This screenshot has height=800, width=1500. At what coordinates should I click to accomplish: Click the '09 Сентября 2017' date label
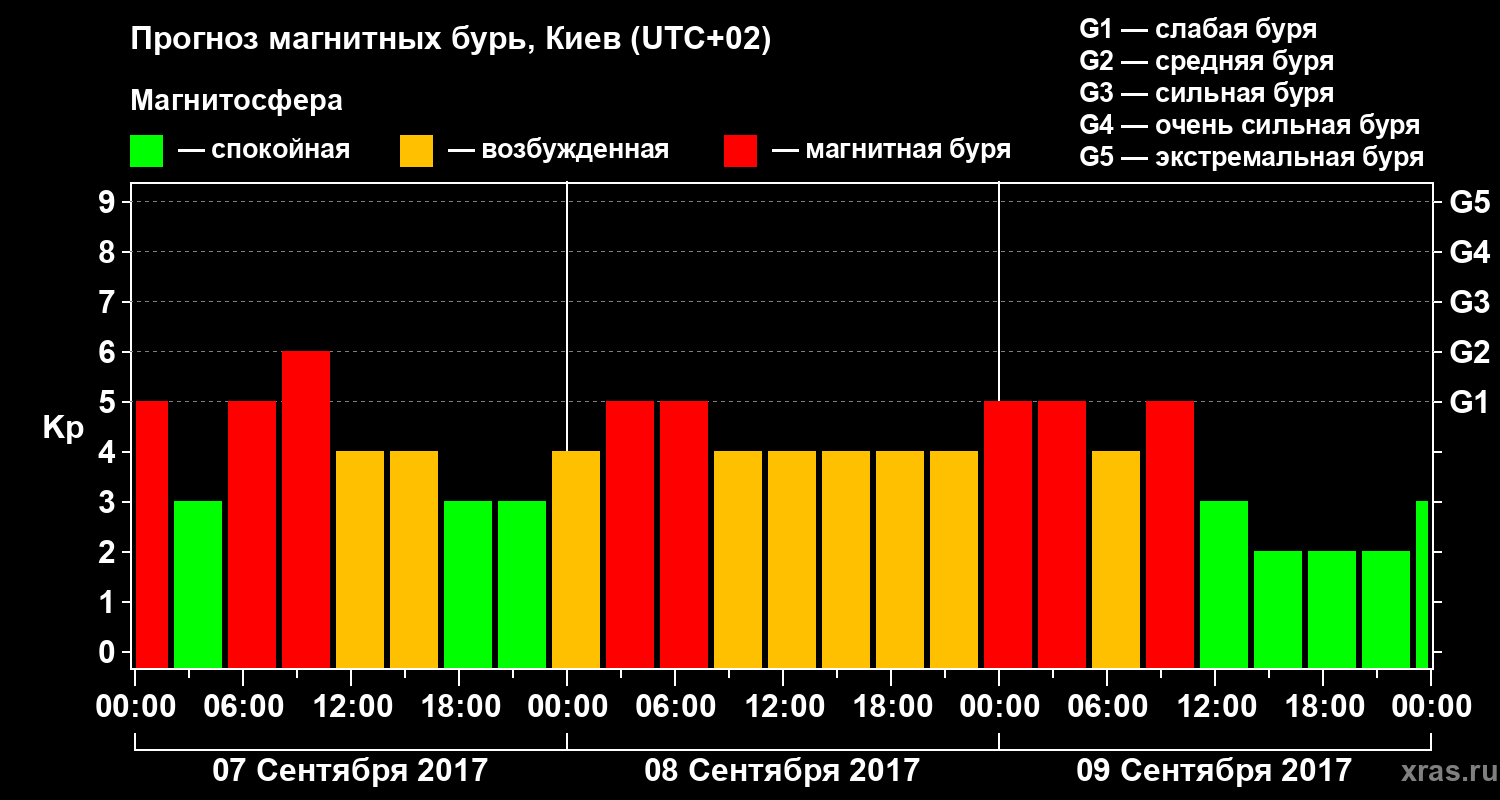coord(1214,771)
